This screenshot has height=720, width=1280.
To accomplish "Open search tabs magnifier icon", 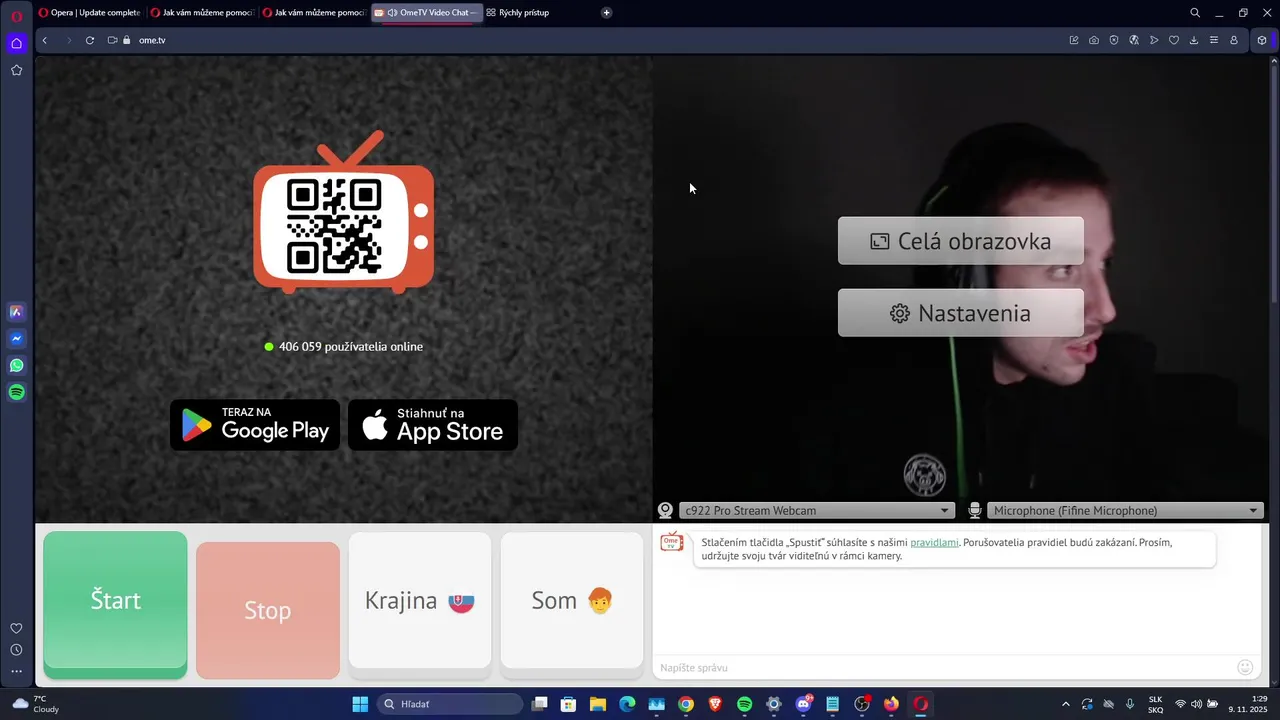I will (1195, 13).
